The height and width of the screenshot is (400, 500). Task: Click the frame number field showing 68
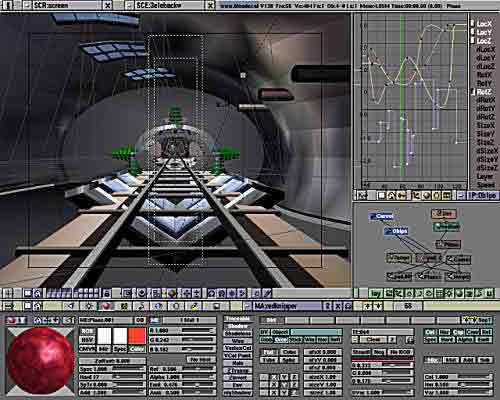tap(408, 306)
